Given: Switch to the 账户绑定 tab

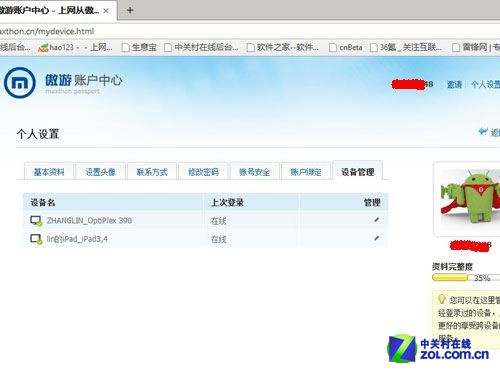Looking at the screenshot, I should point(306,172).
